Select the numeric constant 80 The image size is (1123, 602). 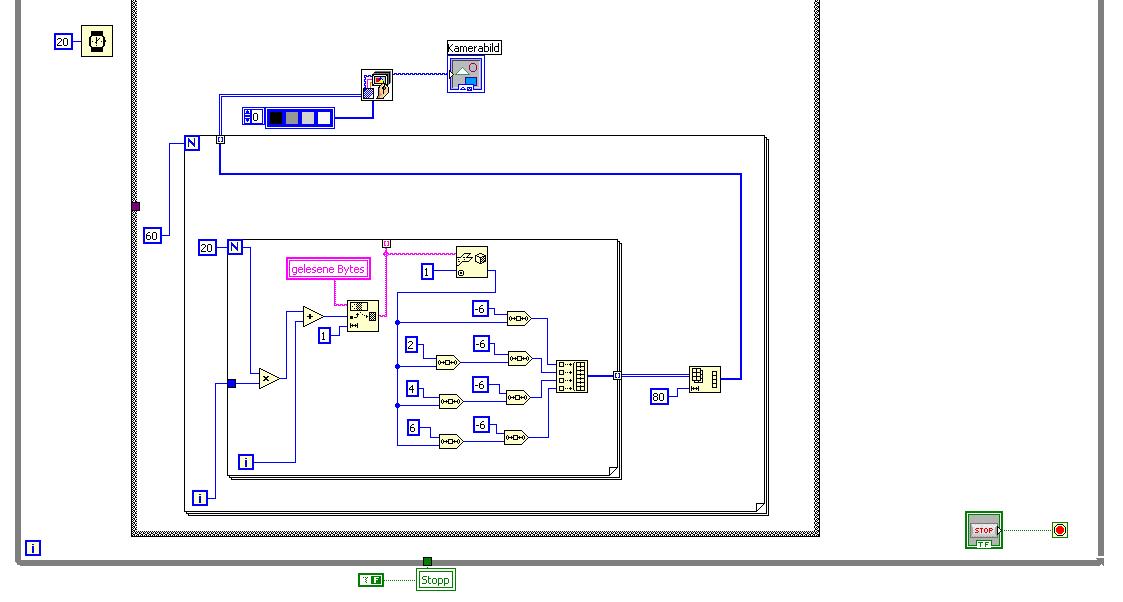659,397
